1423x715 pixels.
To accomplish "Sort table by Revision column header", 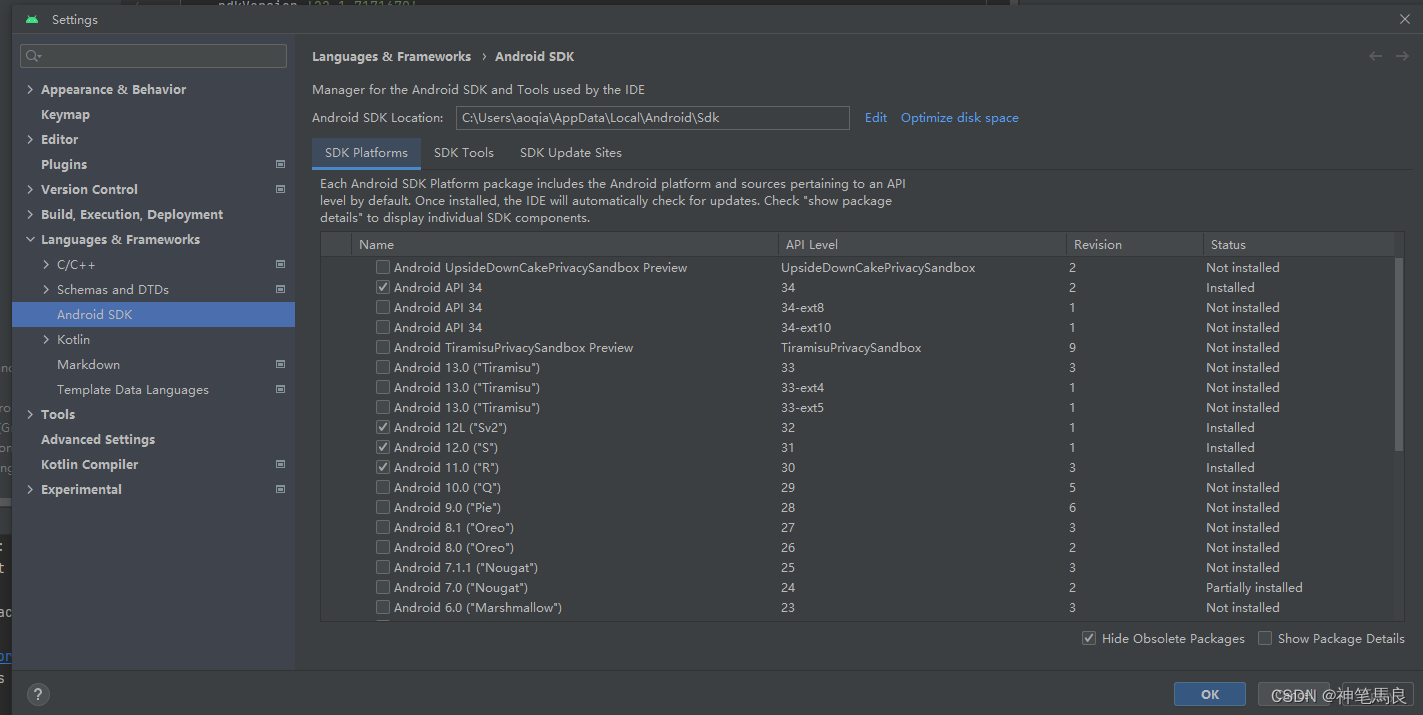I will click(x=1134, y=244).
